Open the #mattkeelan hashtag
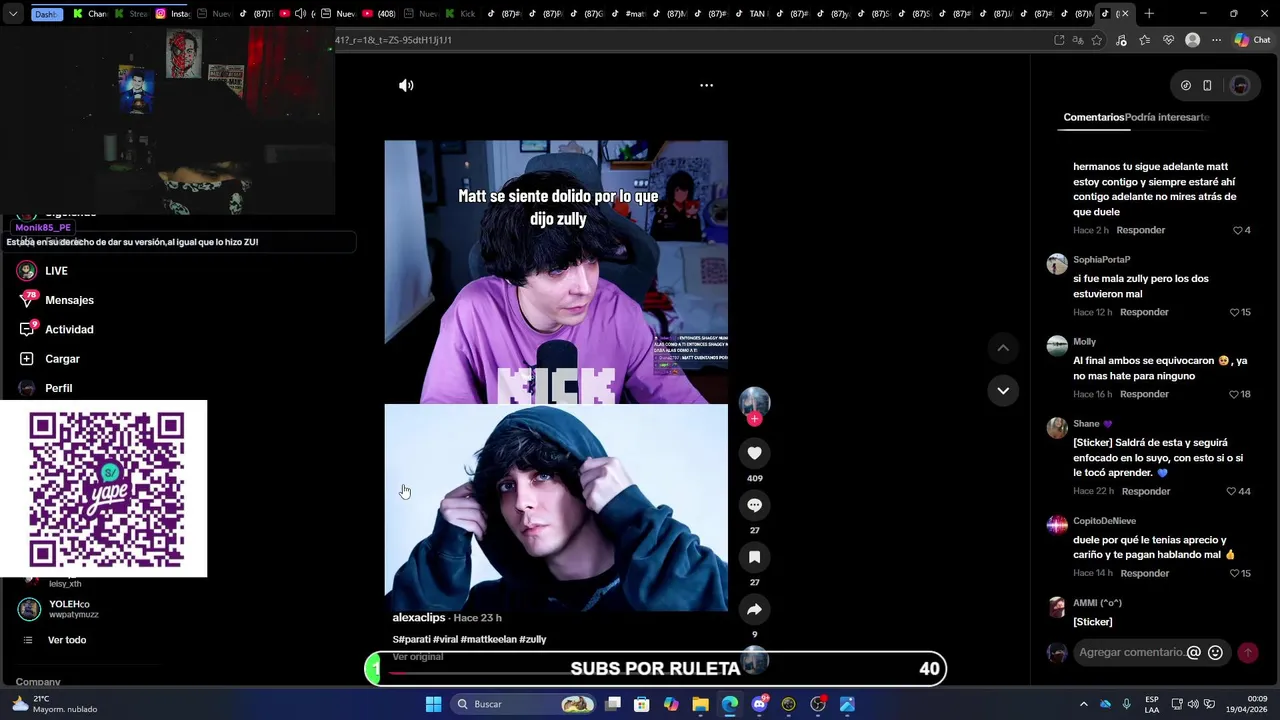Image resolution: width=1280 pixels, height=720 pixels. coord(488,639)
